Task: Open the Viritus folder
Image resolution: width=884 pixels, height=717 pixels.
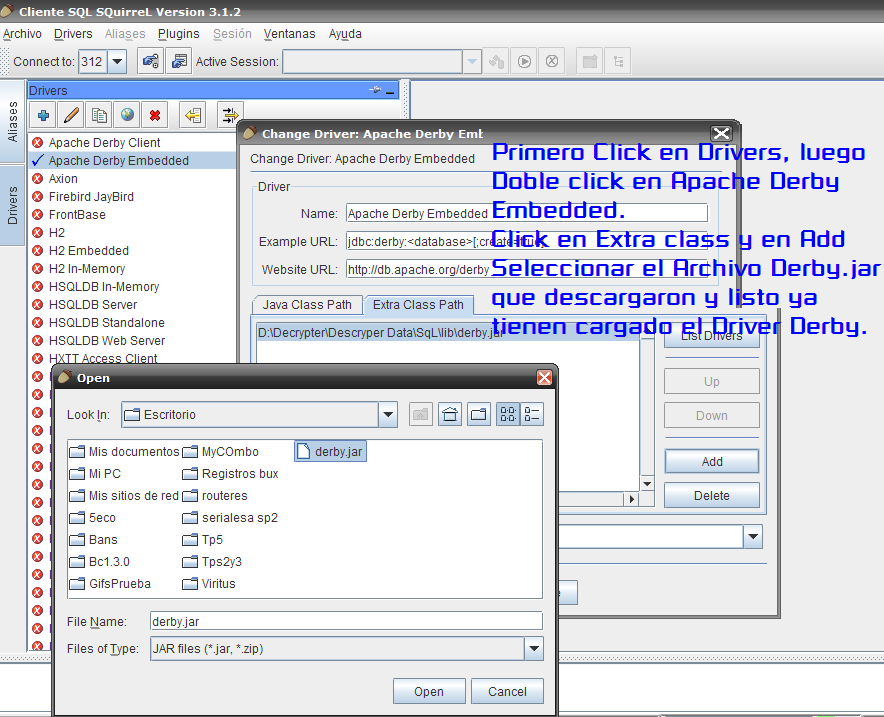Action: click(209, 583)
